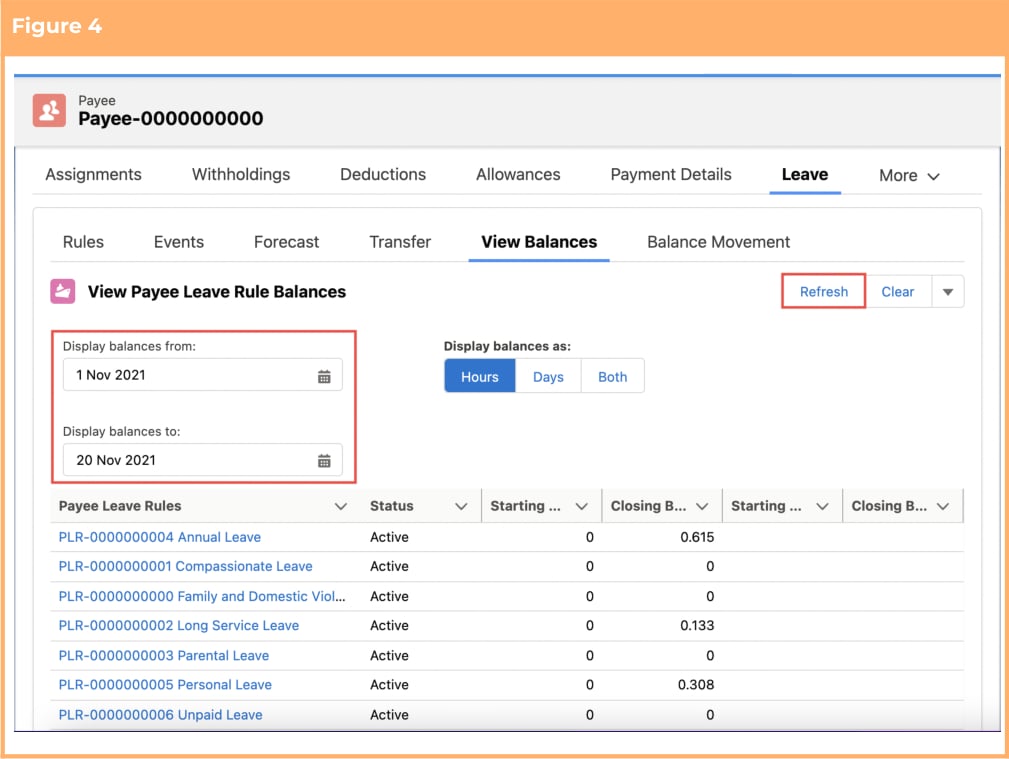Click Personal Leave closing balance 0.308
This screenshot has width=1009, height=759.
click(x=696, y=685)
